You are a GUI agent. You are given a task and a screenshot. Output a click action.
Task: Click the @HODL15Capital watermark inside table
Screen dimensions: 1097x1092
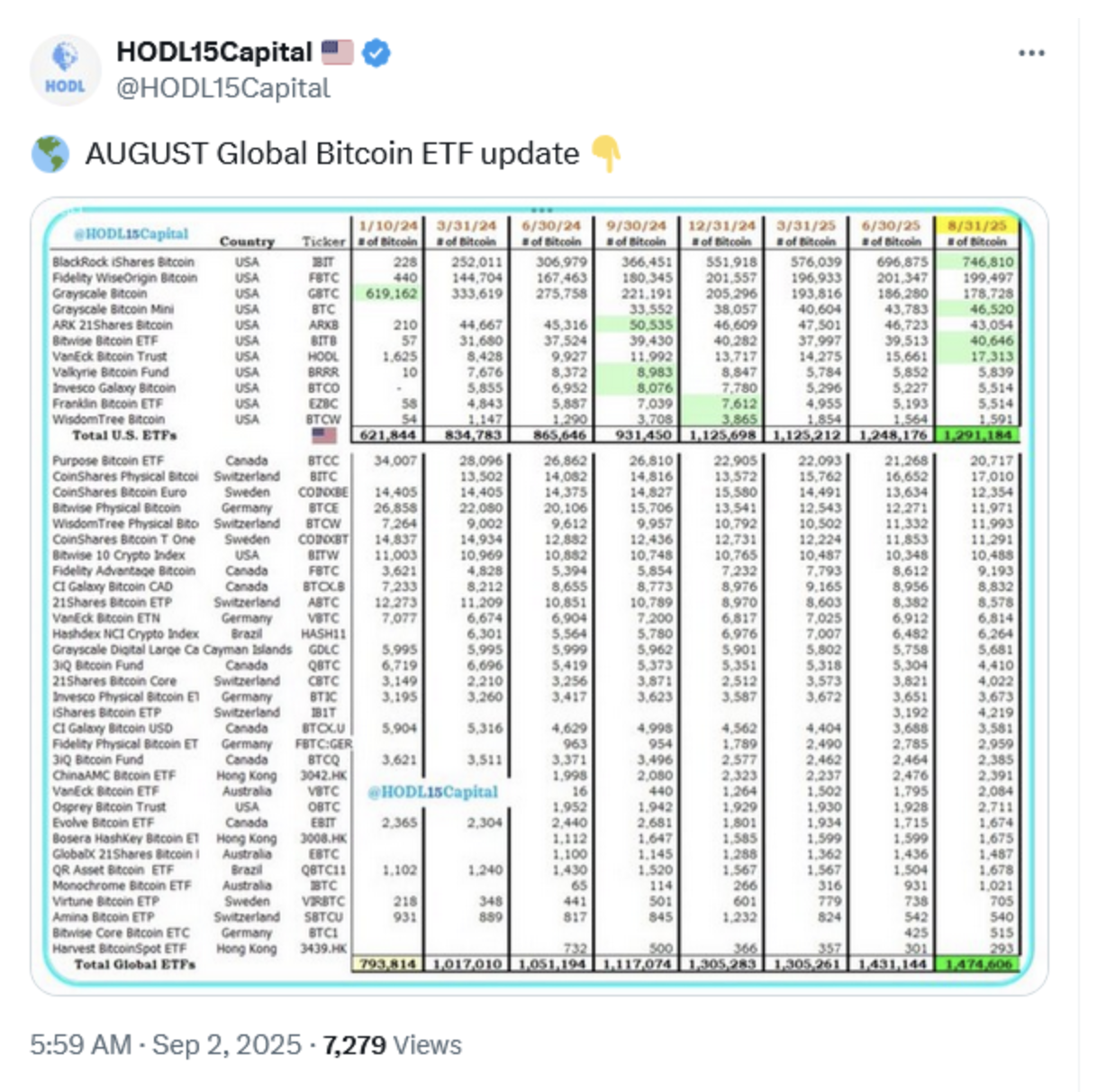pyautogui.click(x=433, y=792)
